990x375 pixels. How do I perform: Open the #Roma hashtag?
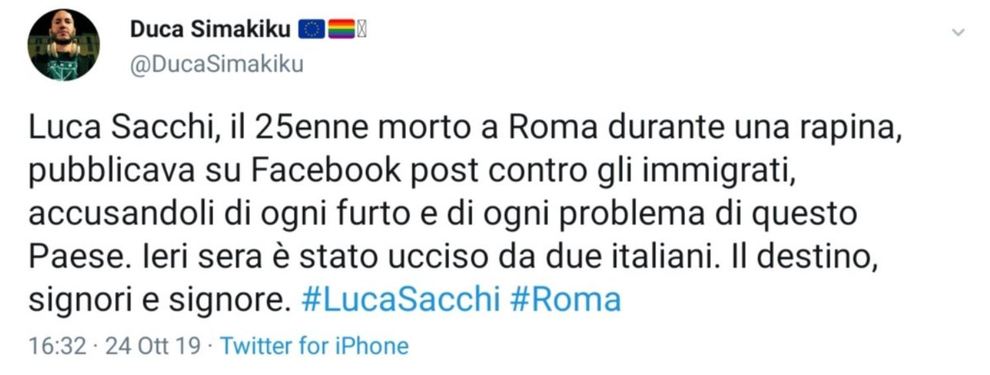pos(564,299)
